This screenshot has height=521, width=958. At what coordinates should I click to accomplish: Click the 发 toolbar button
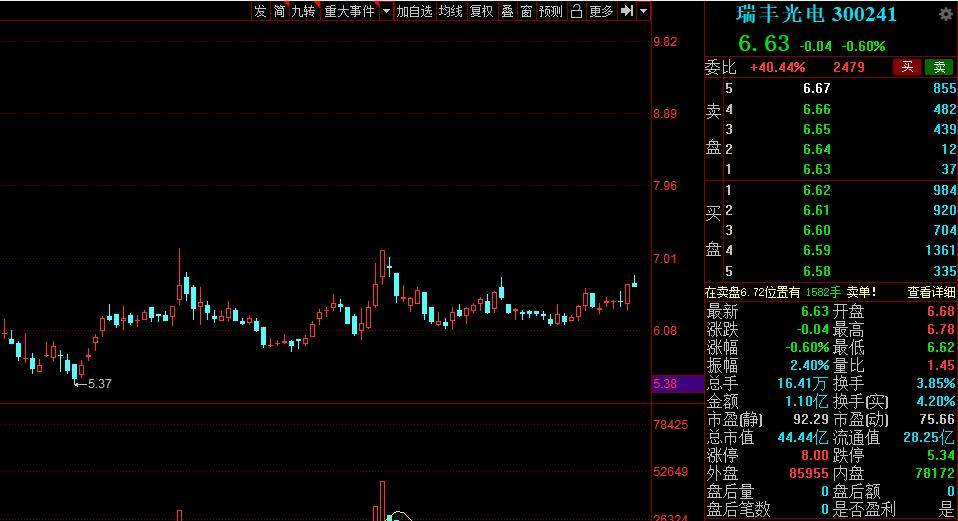[260, 11]
